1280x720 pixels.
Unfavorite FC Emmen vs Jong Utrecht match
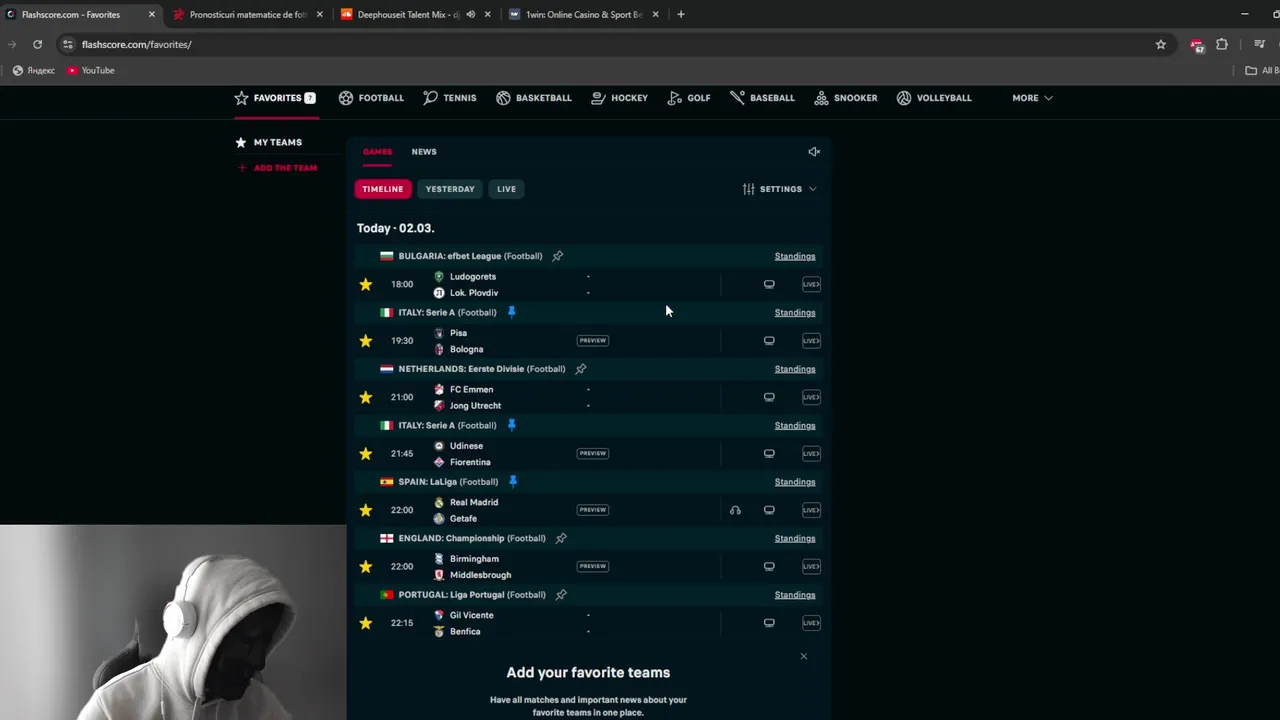tap(366, 397)
